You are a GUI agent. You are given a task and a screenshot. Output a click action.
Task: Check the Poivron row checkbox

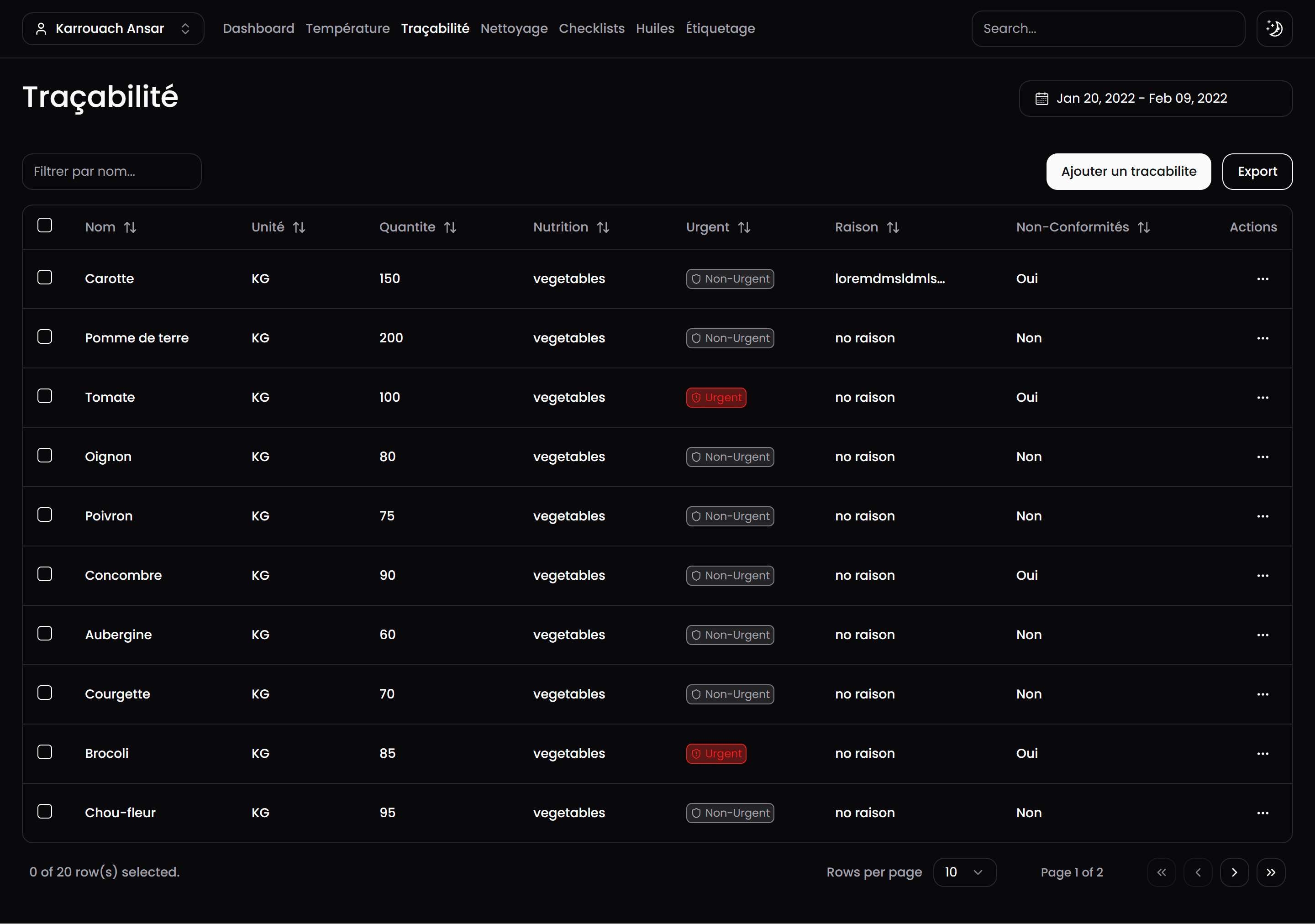click(x=45, y=514)
